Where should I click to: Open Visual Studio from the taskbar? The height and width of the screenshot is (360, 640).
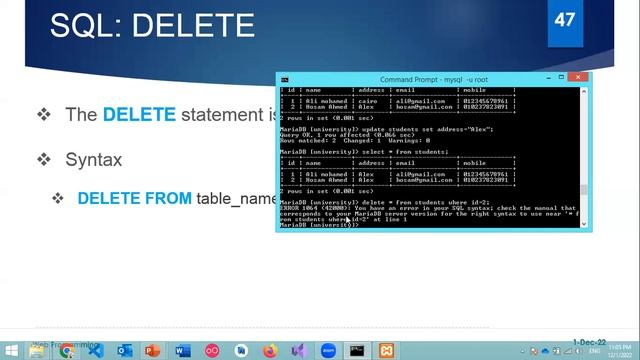tap(299, 351)
